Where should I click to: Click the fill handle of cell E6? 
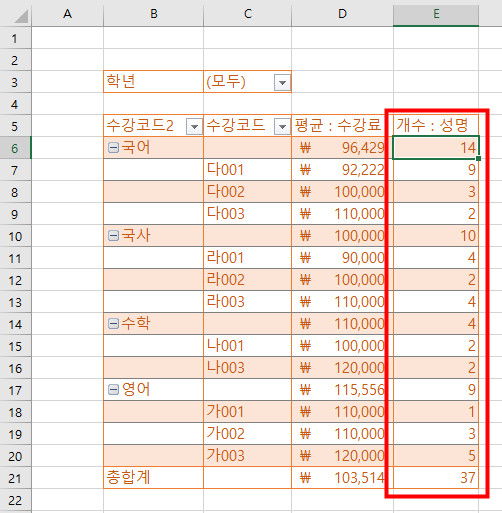pos(478,159)
